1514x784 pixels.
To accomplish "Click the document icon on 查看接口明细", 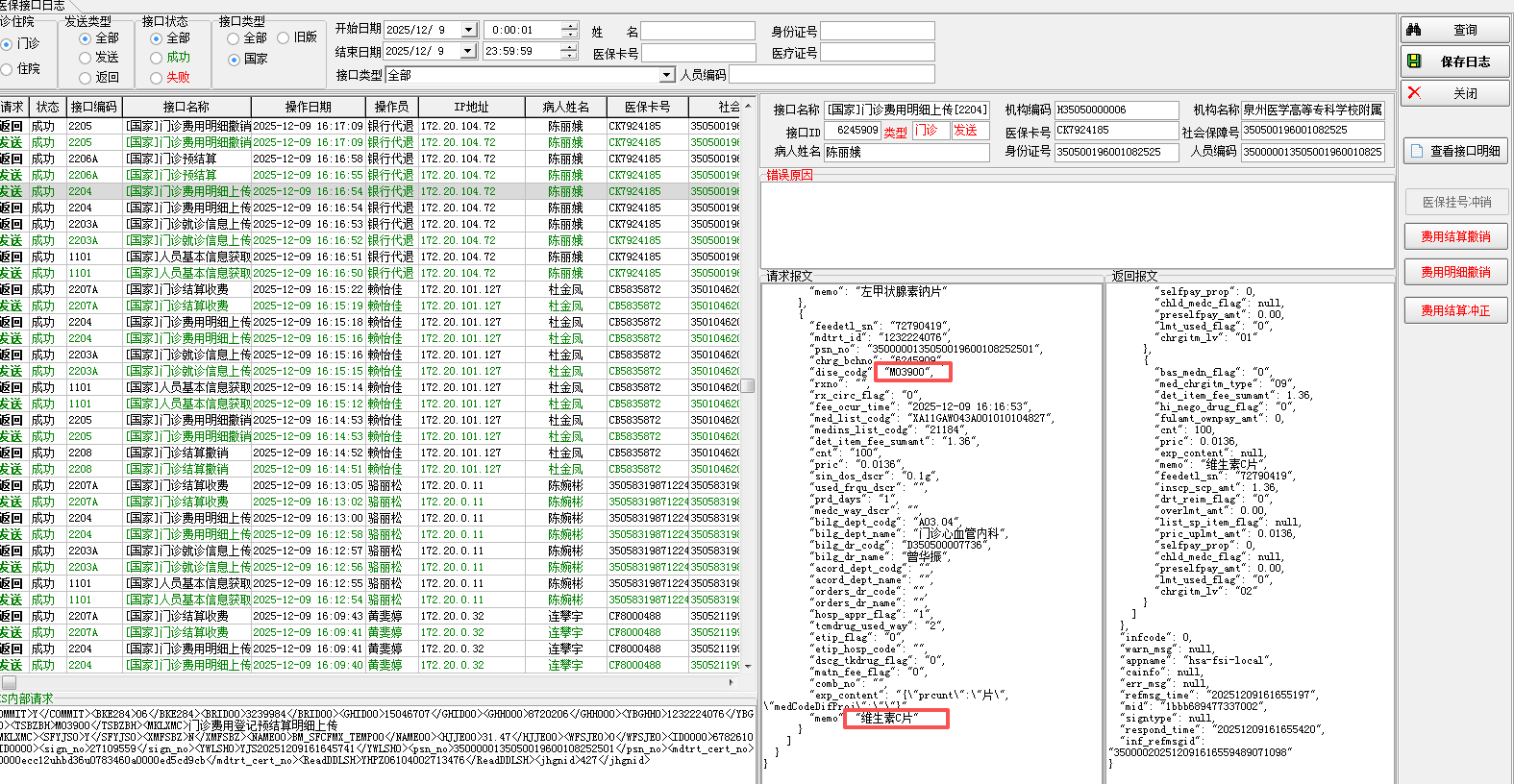I will click(1417, 151).
